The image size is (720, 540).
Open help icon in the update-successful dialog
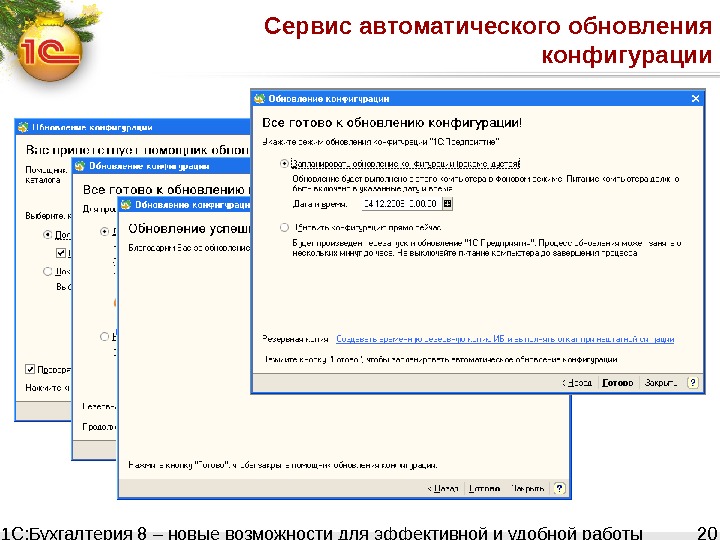coord(559,489)
